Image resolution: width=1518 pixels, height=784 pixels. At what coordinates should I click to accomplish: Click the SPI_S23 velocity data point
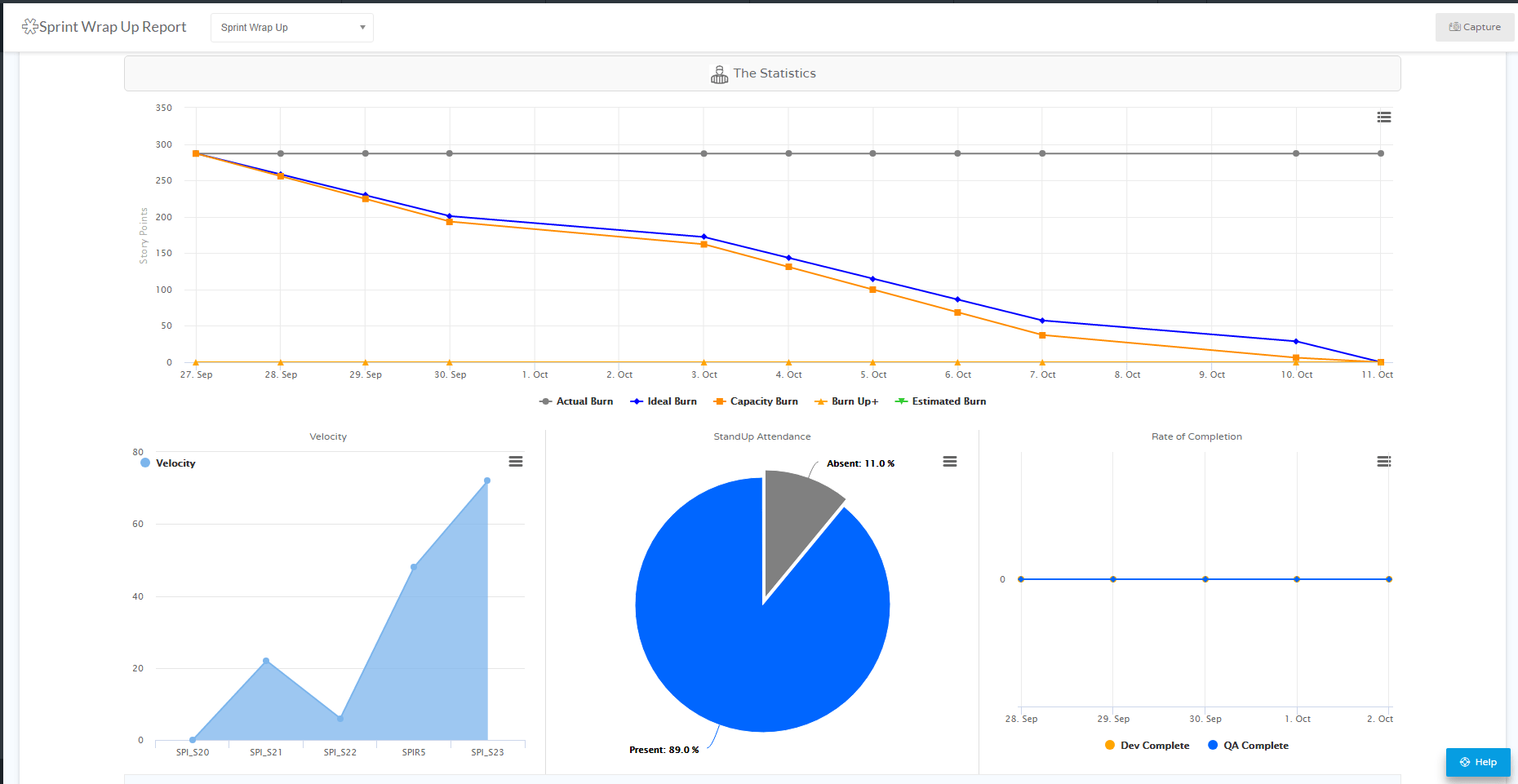coord(487,481)
